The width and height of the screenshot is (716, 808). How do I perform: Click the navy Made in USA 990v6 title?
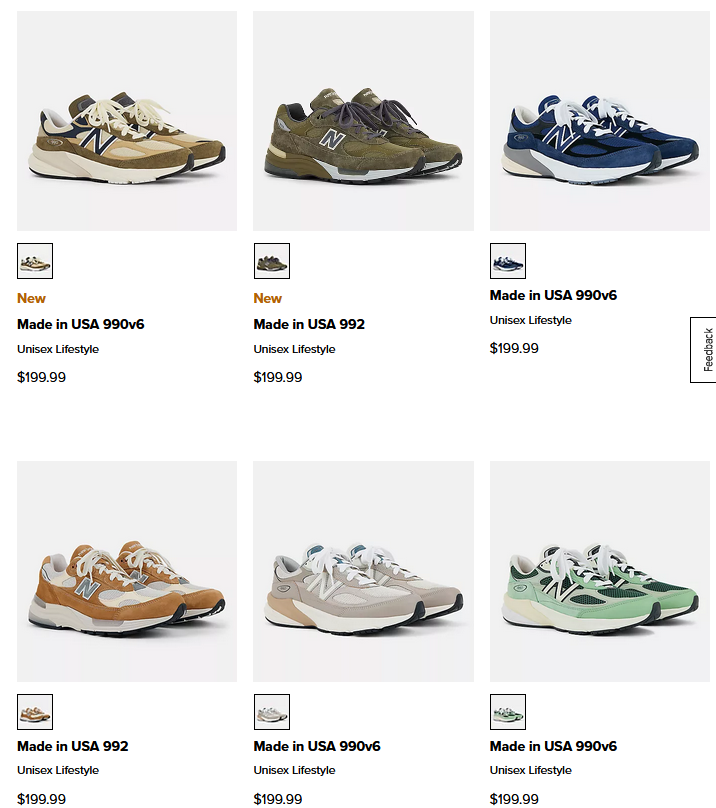click(553, 295)
